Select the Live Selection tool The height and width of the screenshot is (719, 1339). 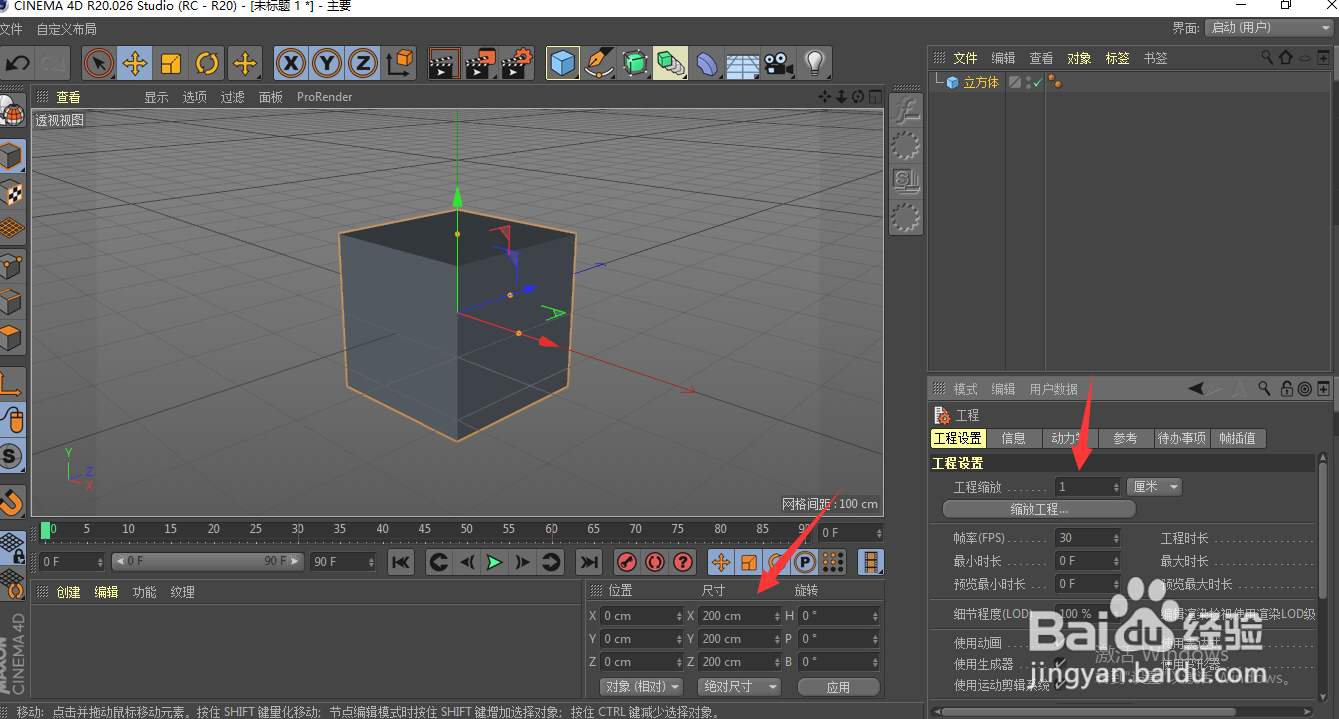[97, 63]
